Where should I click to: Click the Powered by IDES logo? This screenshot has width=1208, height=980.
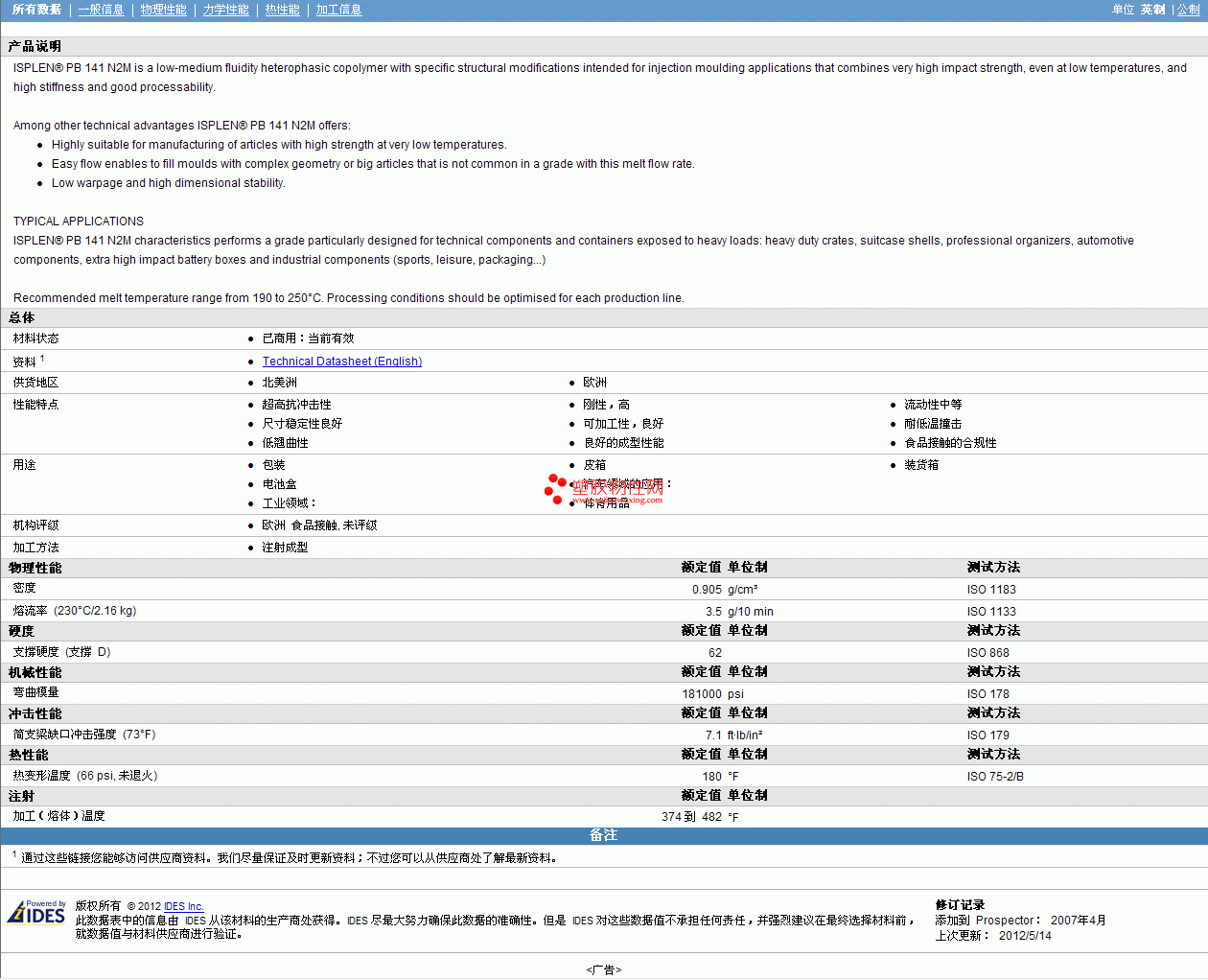point(37,912)
